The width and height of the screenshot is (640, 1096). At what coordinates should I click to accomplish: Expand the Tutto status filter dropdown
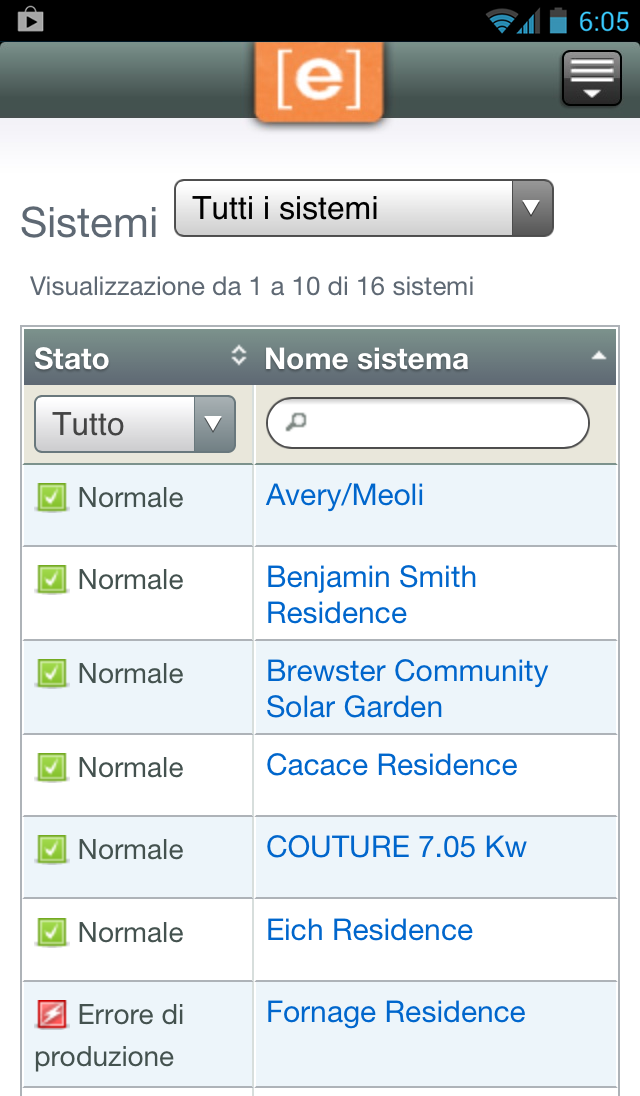135,424
